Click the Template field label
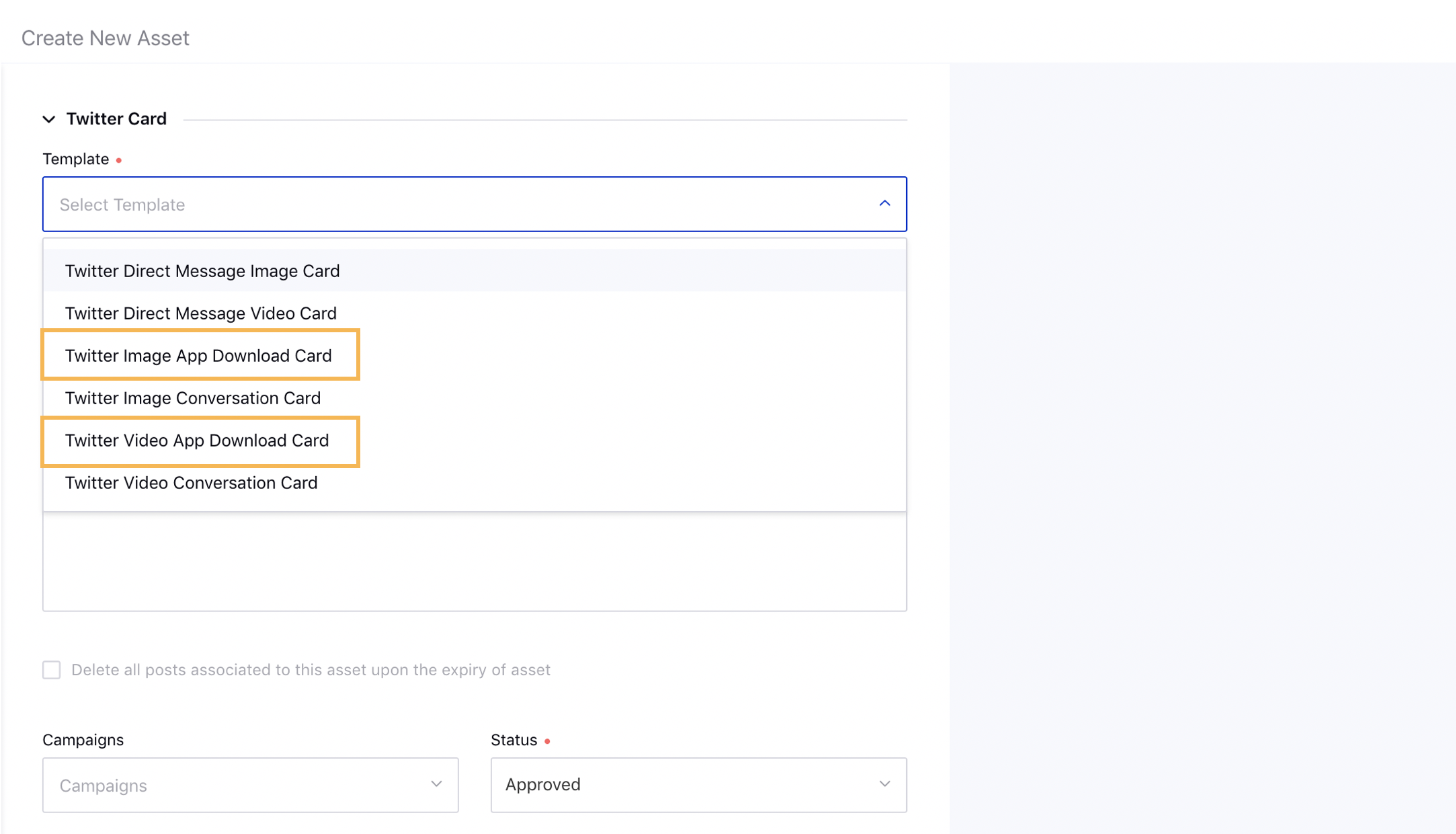The width and height of the screenshot is (1456, 834). [76, 159]
